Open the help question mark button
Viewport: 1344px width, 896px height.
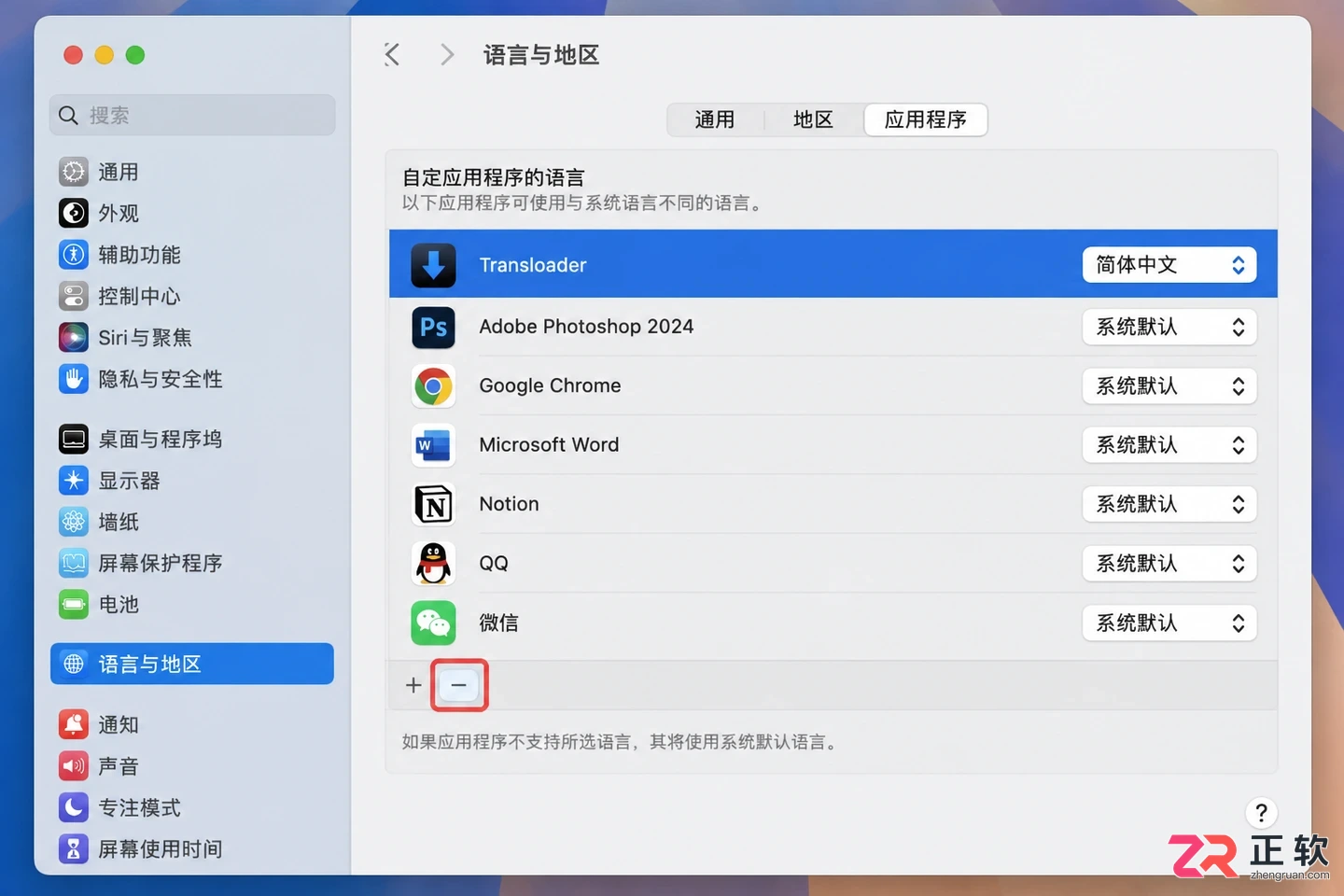tap(1261, 813)
